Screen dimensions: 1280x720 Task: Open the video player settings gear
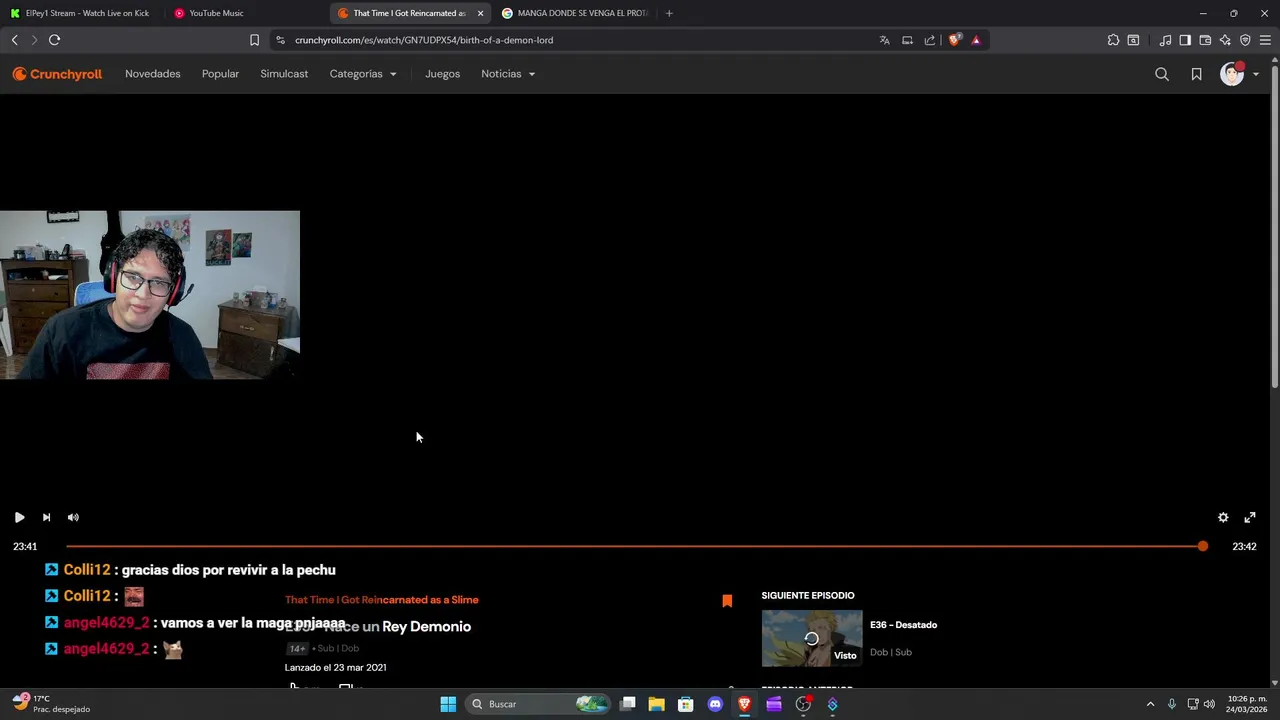click(x=1223, y=517)
